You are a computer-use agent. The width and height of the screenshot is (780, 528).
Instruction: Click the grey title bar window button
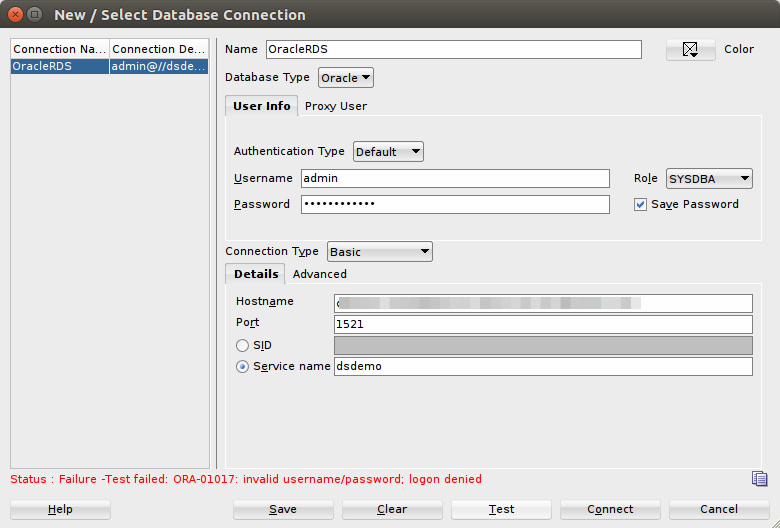(x=34, y=14)
